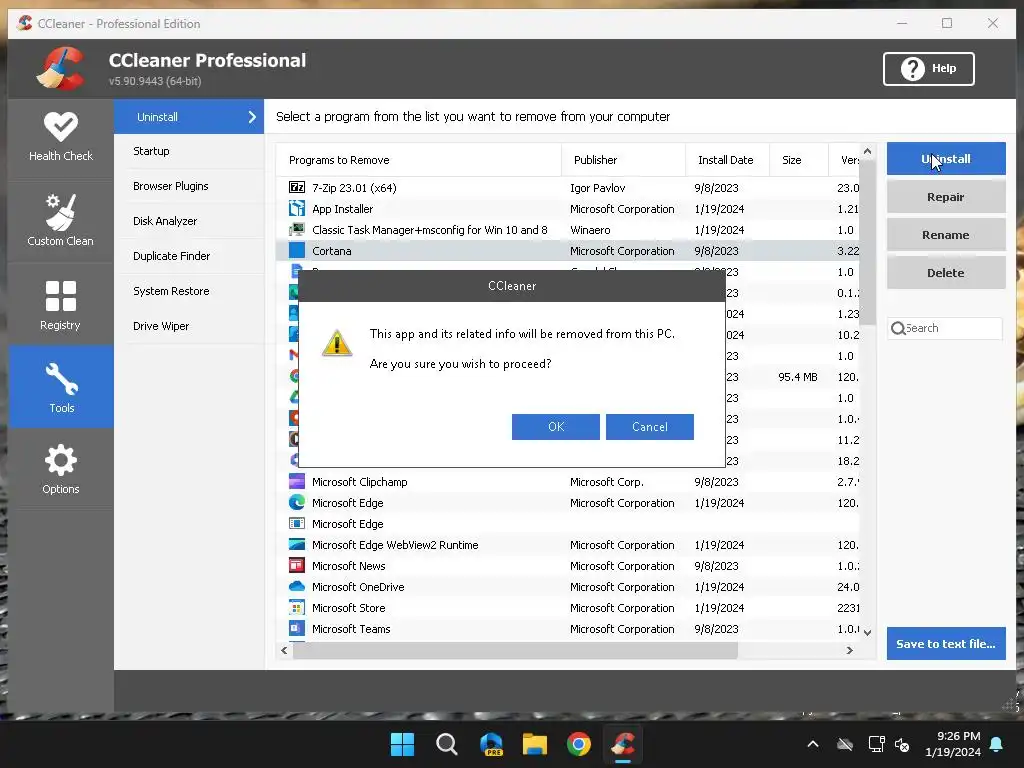The height and width of the screenshot is (768, 1024).
Task: Click the Help button
Action: click(x=929, y=69)
